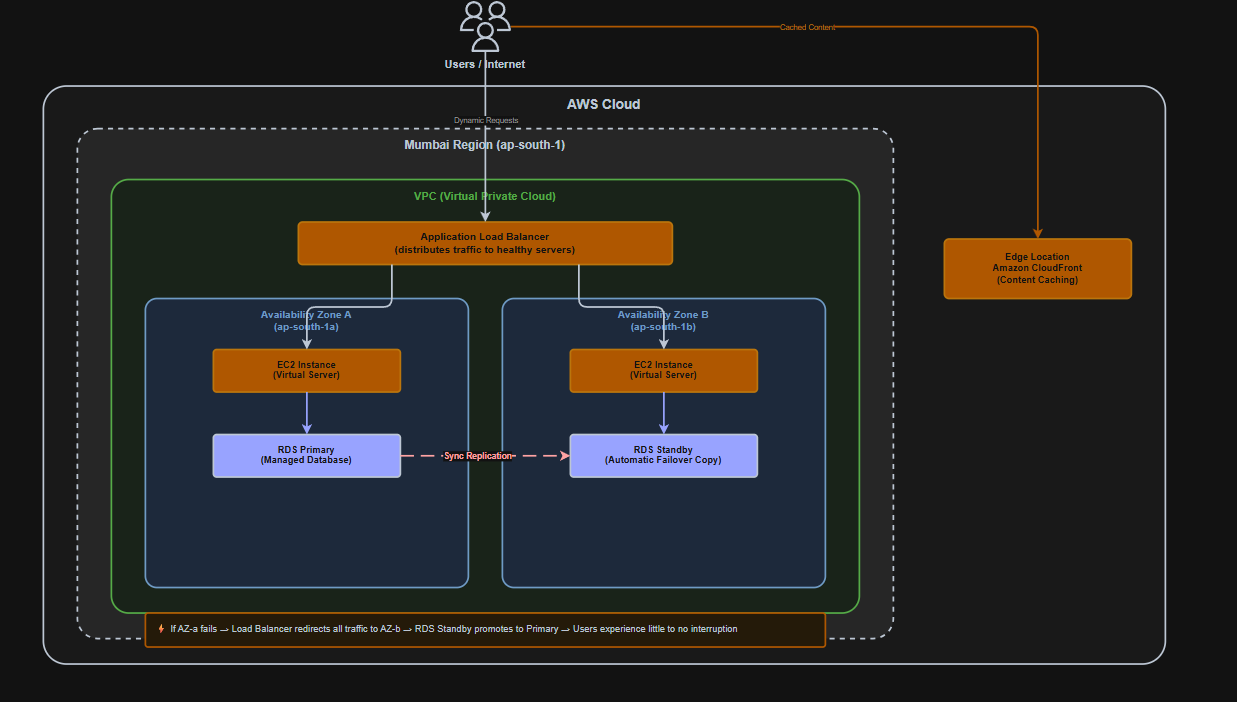This screenshot has height=702, width=1237.
Task: Select the "Cached Content" edge label
Action: click(807, 27)
